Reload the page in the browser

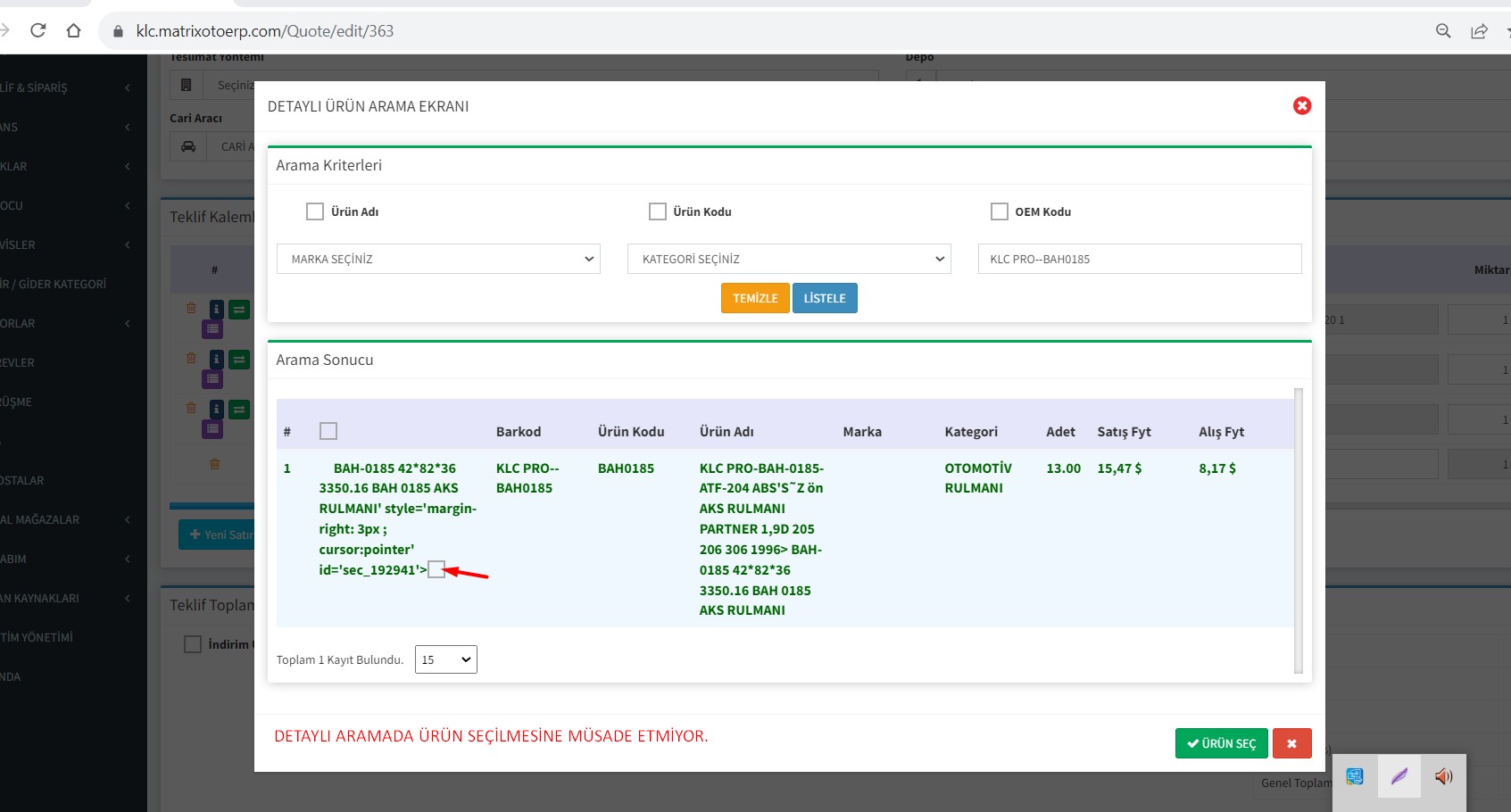37,30
